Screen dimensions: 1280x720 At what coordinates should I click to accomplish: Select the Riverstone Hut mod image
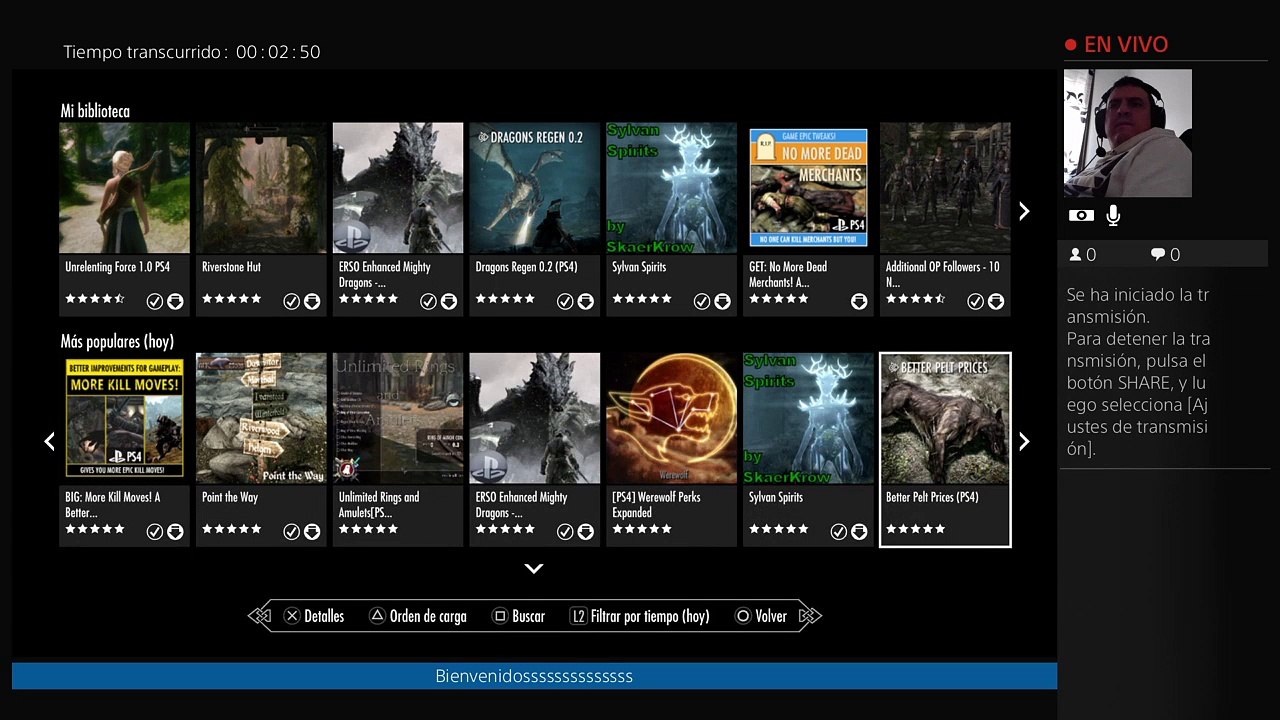pyautogui.click(x=261, y=188)
